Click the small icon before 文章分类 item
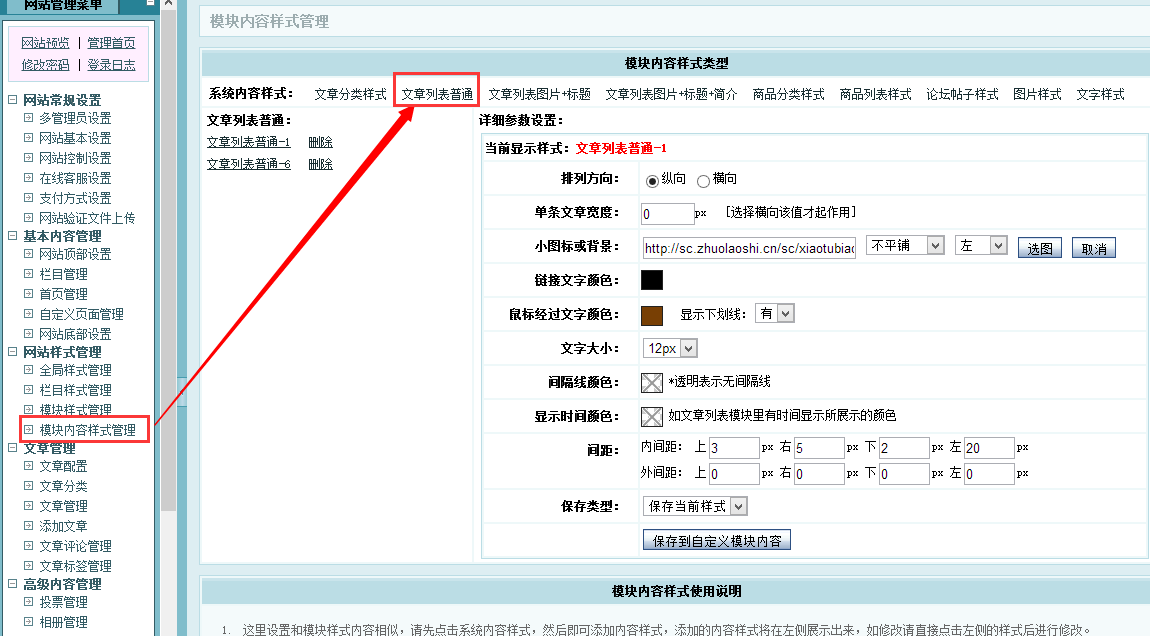 click(29, 486)
